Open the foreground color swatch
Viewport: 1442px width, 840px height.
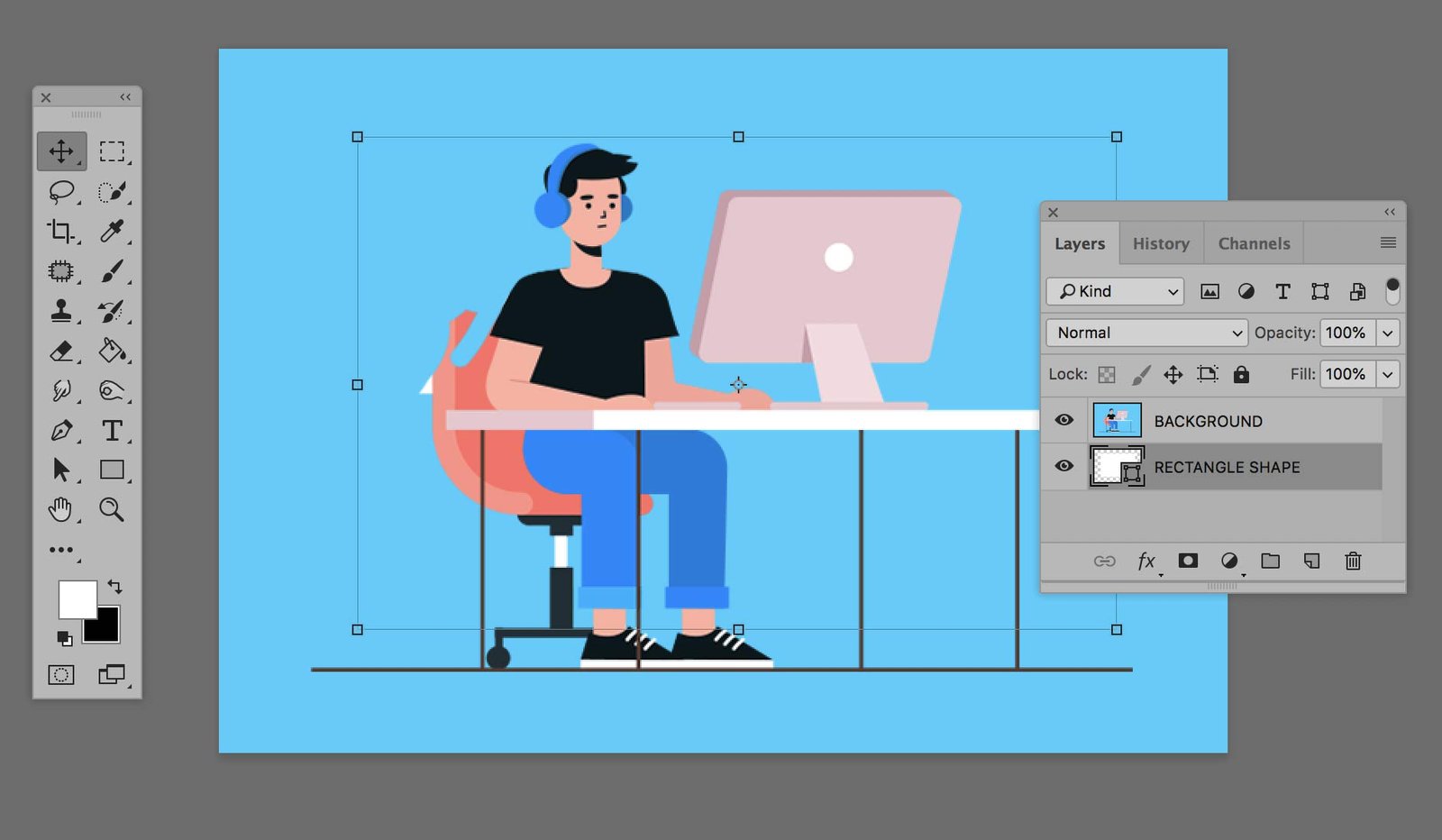click(x=78, y=598)
